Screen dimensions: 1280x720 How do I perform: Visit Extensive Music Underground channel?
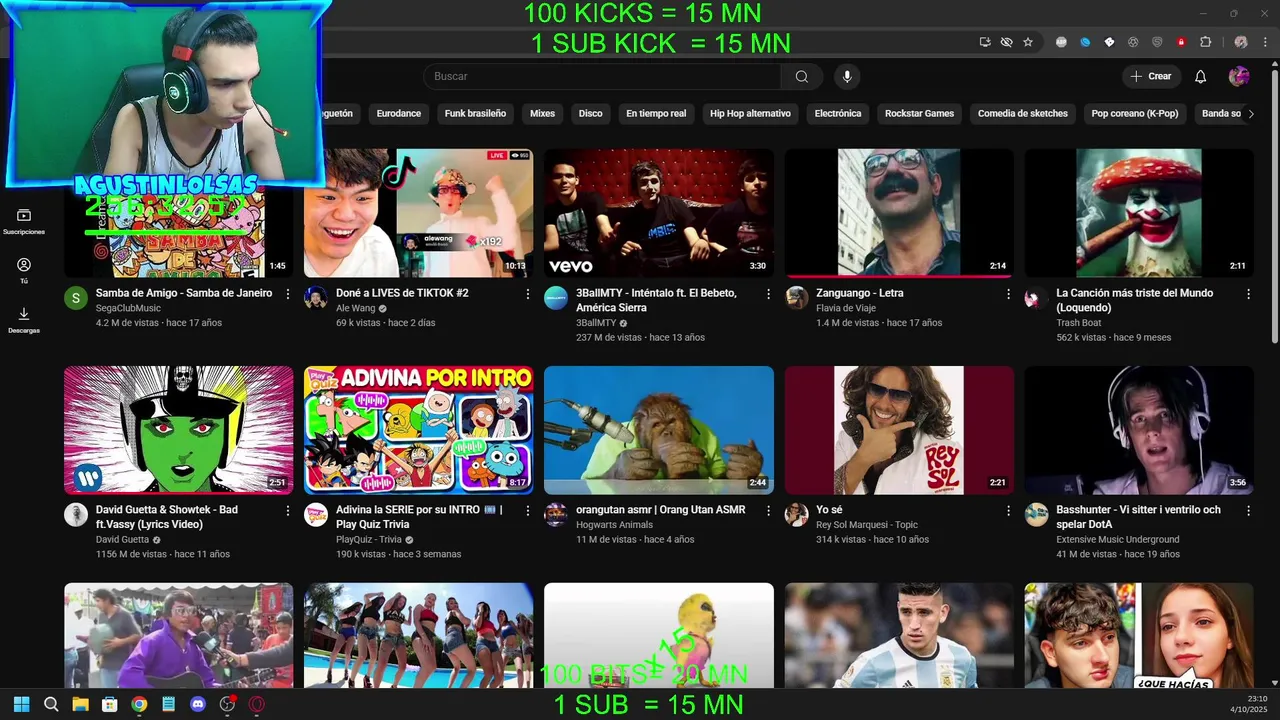coord(1117,540)
